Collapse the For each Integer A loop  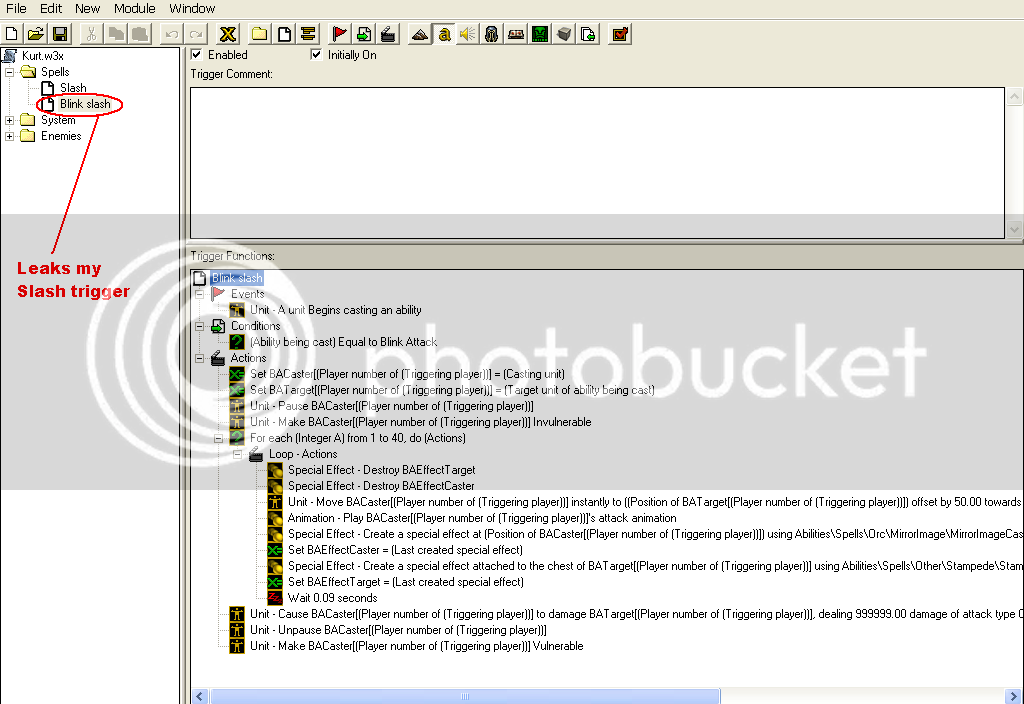click(219, 438)
